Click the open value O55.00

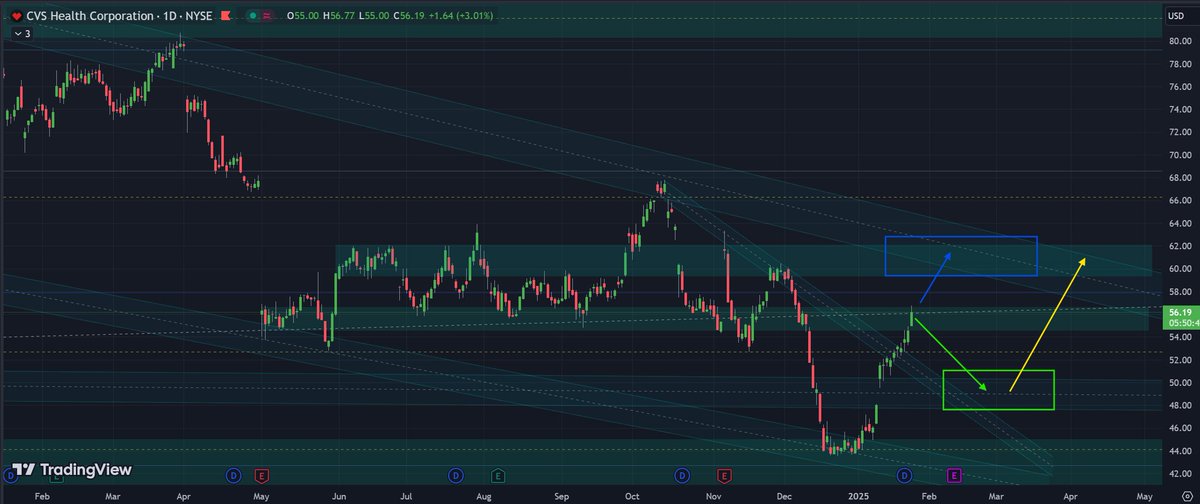click(303, 16)
